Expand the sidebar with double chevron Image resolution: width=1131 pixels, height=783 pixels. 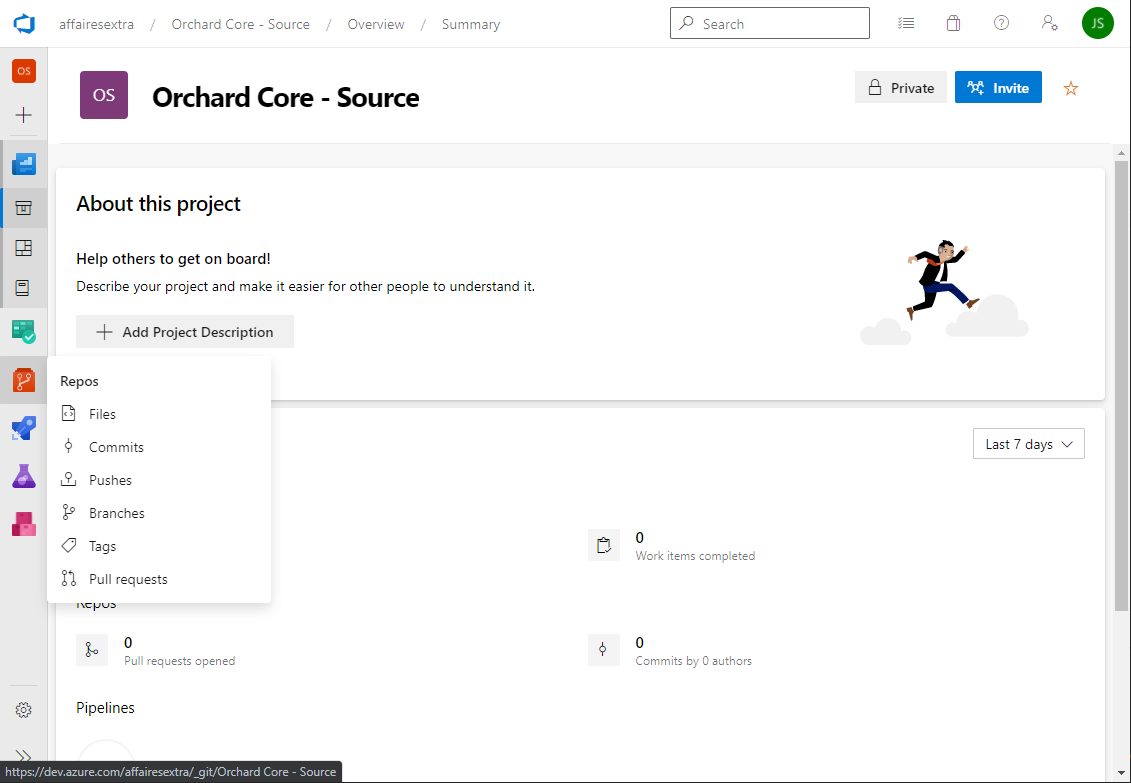tap(24, 756)
